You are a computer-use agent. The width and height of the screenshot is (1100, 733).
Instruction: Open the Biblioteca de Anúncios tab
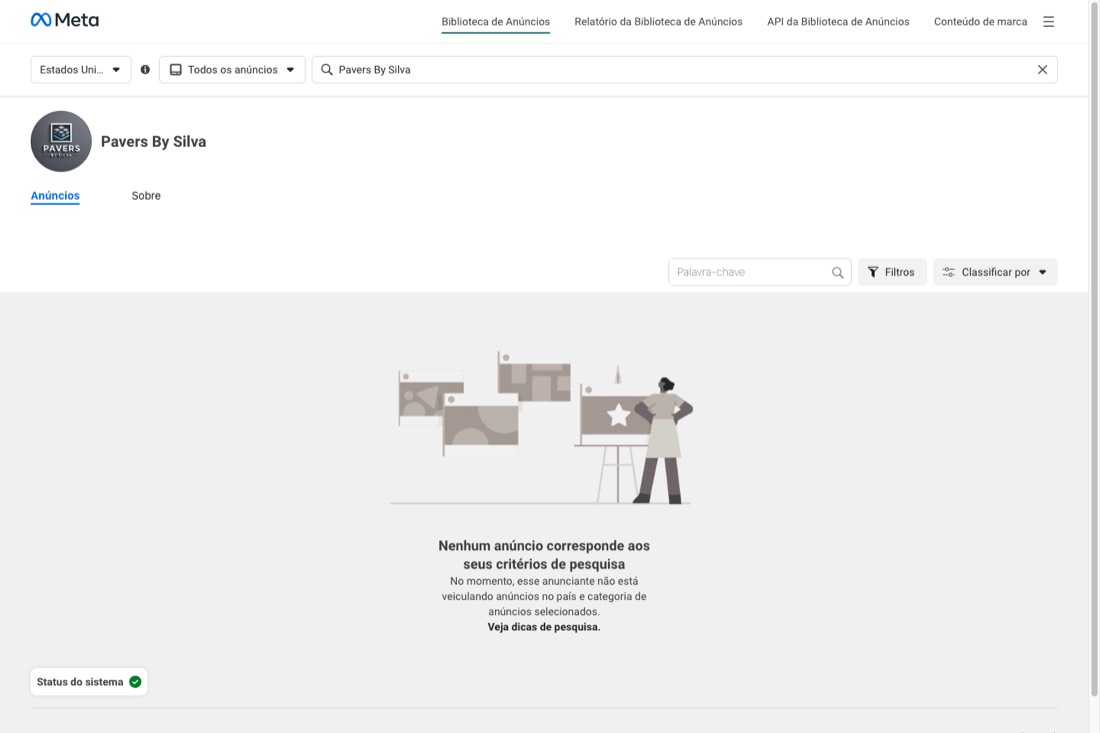(495, 22)
